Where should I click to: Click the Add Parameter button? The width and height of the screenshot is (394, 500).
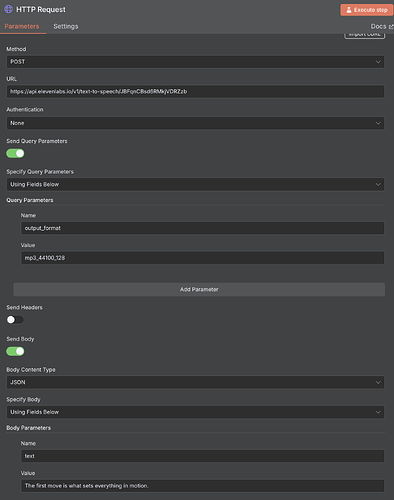coord(199,289)
